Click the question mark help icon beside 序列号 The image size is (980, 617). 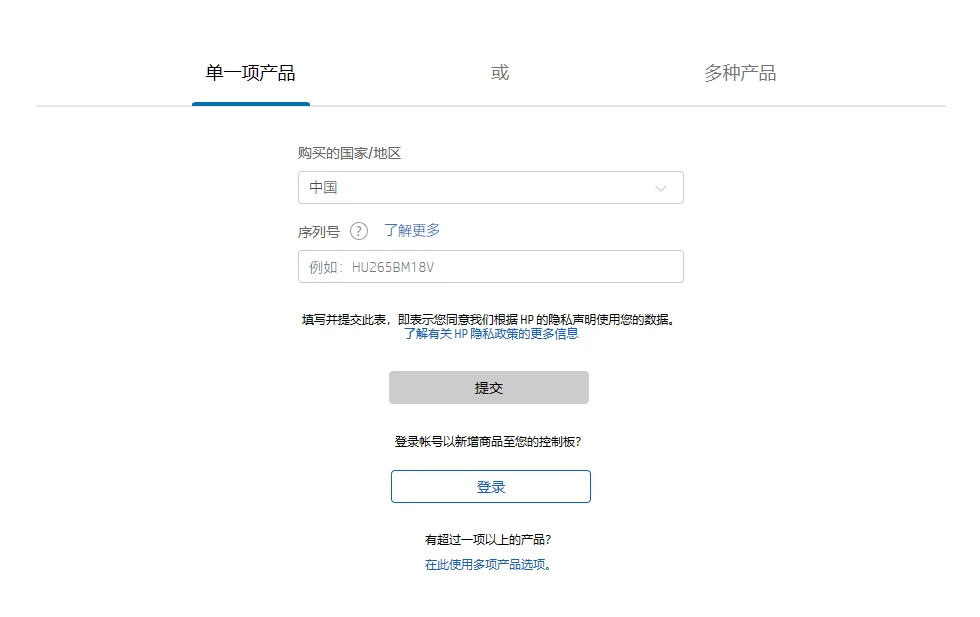coord(359,232)
